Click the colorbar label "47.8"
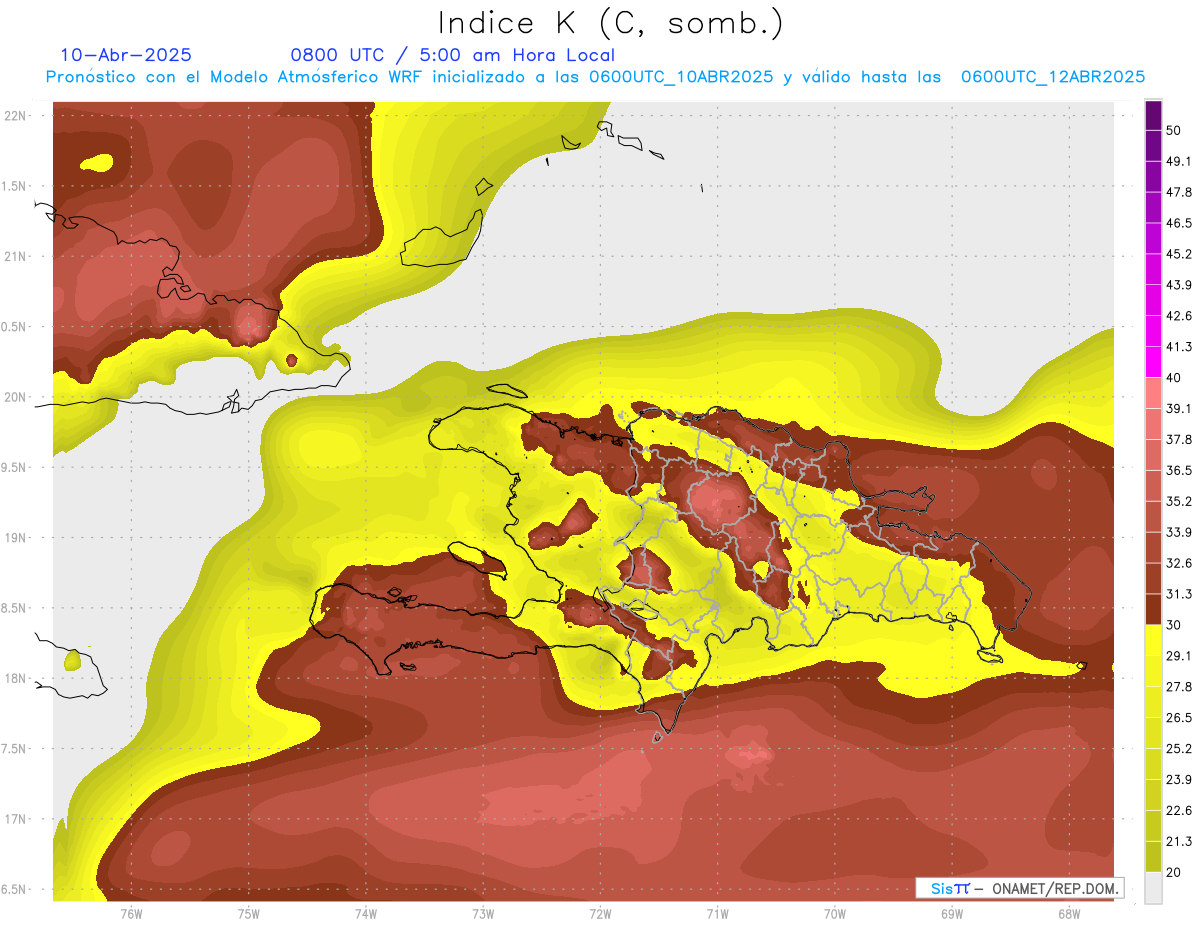1200x927 pixels. point(1179,192)
